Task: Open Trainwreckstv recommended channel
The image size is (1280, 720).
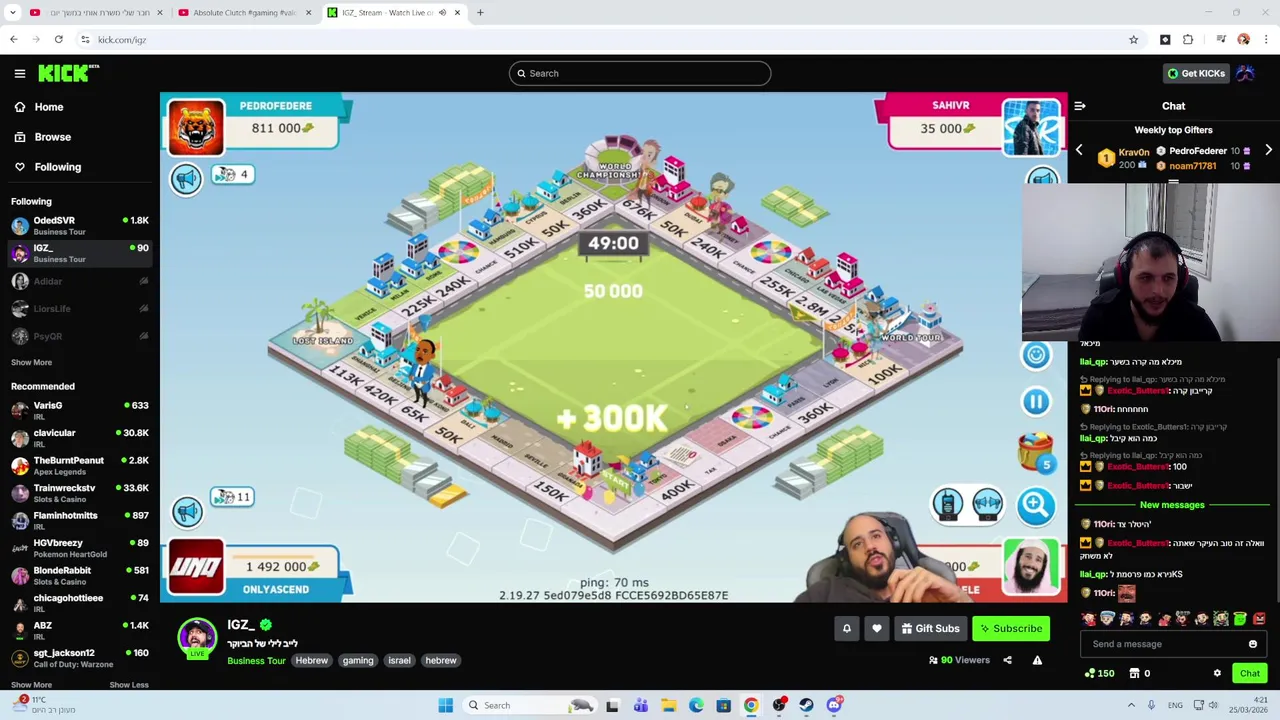Action: pyautogui.click(x=80, y=493)
